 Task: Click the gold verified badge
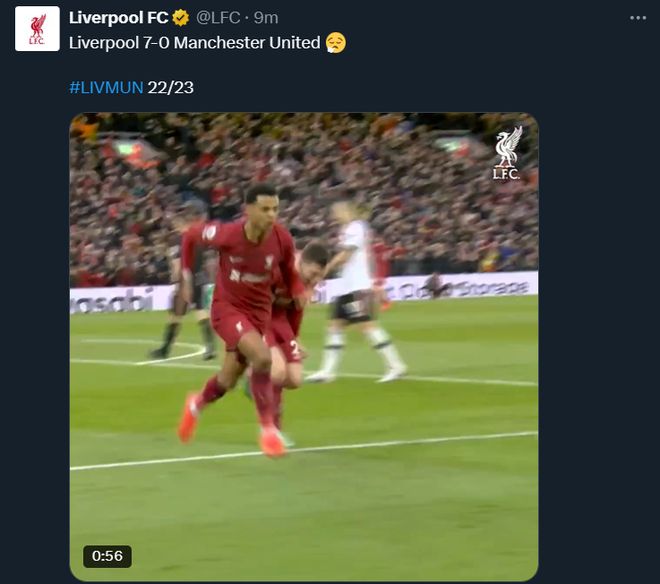pos(182,18)
